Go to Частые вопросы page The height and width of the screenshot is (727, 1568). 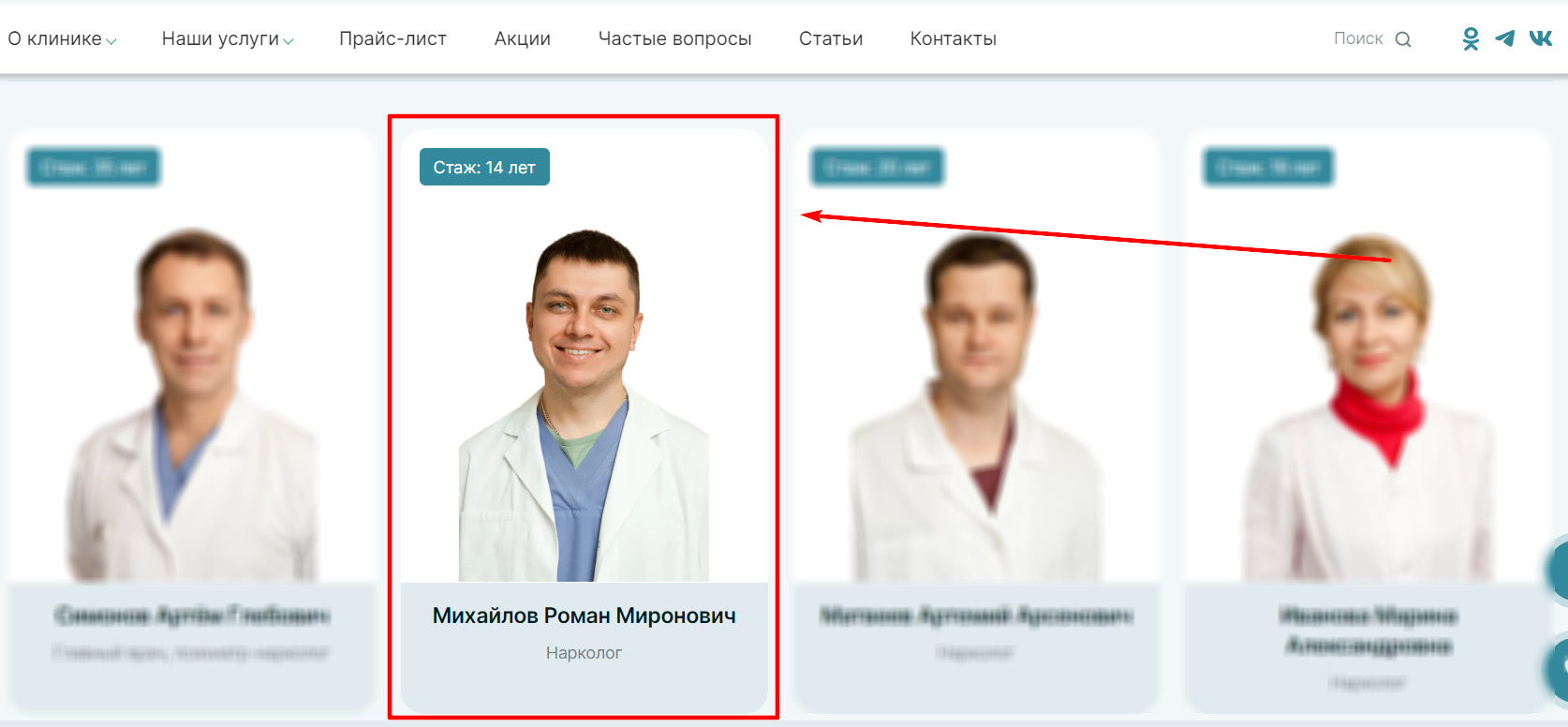click(x=675, y=38)
